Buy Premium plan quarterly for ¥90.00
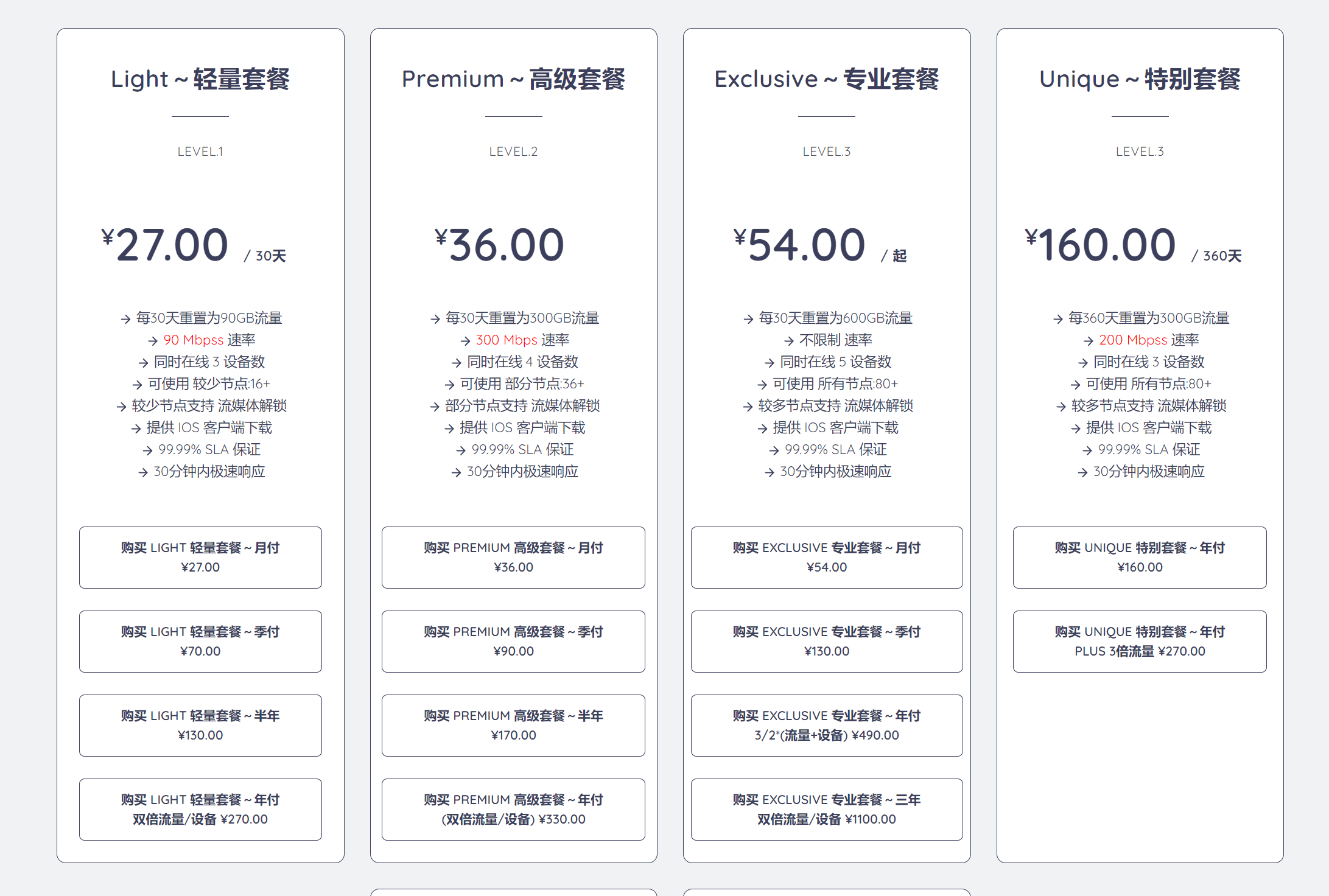The width and height of the screenshot is (1329, 896). (x=513, y=641)
